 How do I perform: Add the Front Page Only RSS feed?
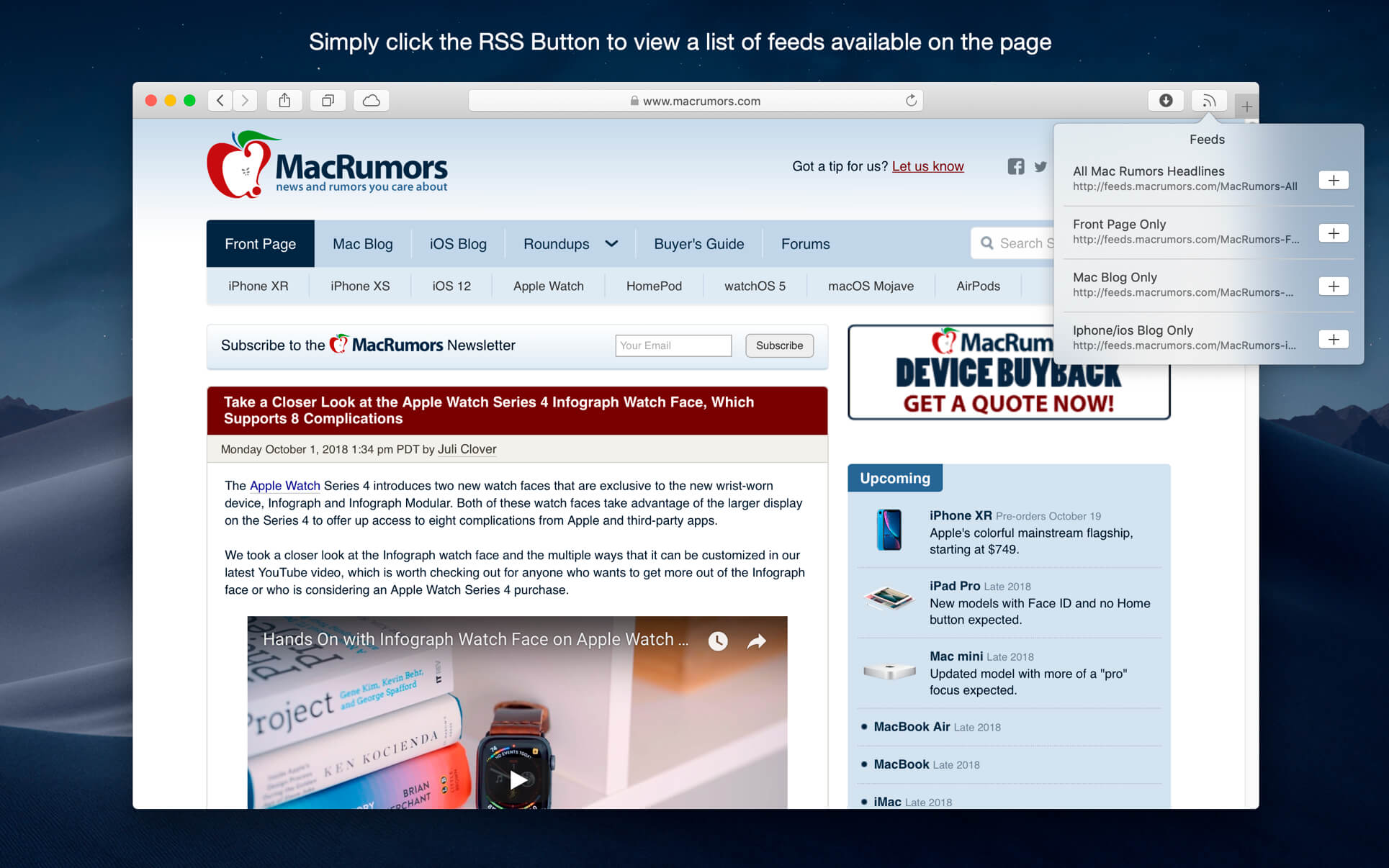[x=1335, y=233]
